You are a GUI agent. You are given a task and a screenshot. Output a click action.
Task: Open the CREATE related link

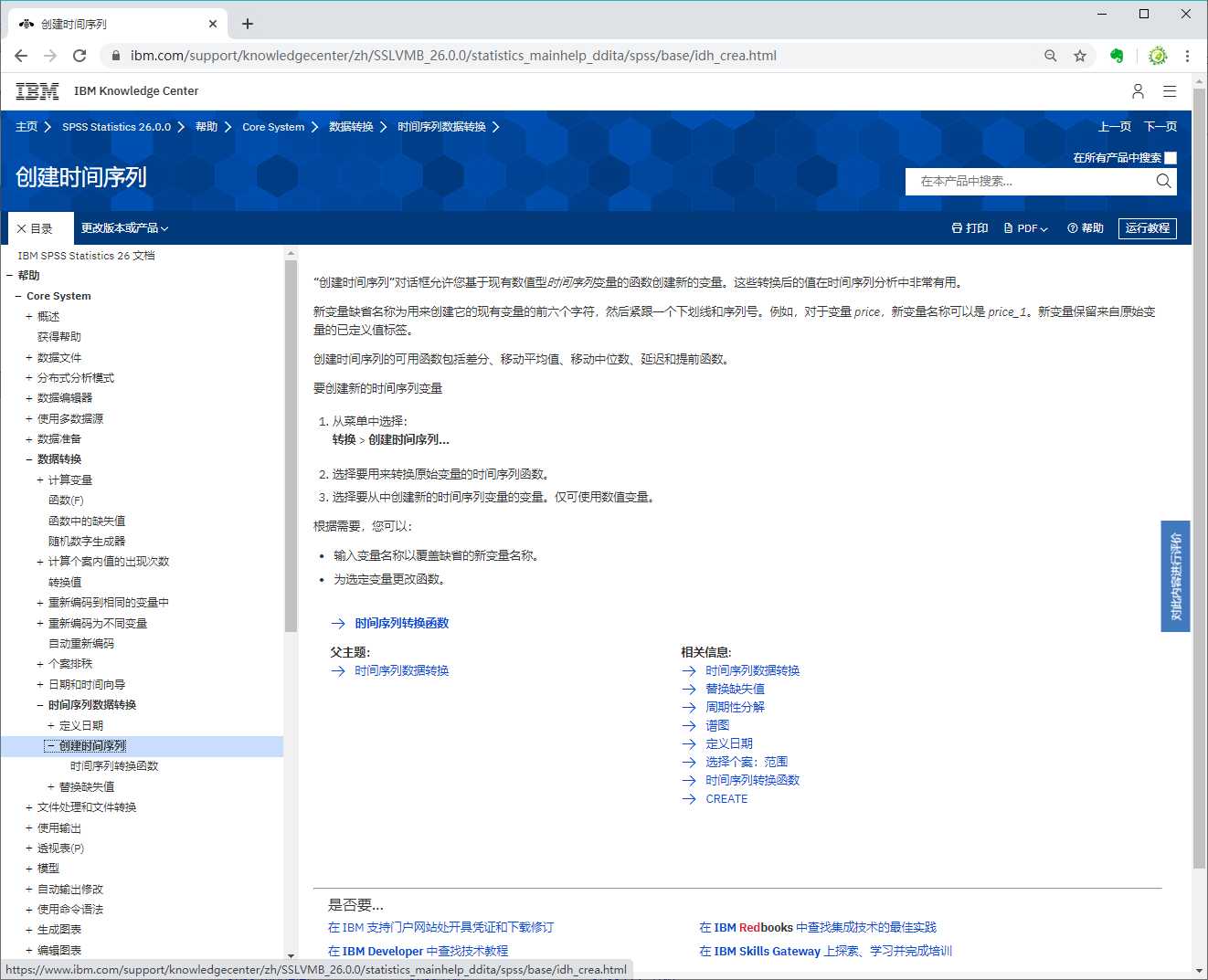pyautogui.click(x=726, y=799)
